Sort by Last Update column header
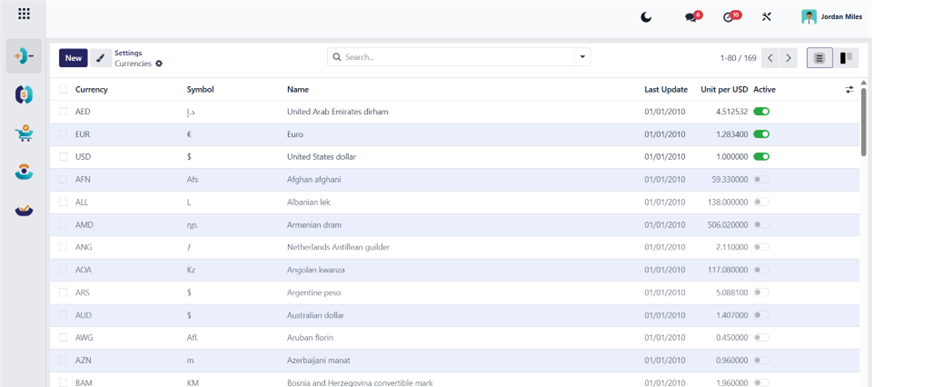Screen dimensions: 950x387 (666, 90)
